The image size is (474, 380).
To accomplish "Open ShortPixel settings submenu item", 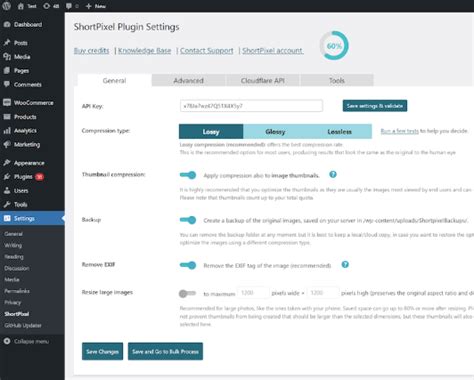I will [x=16, y=314].
